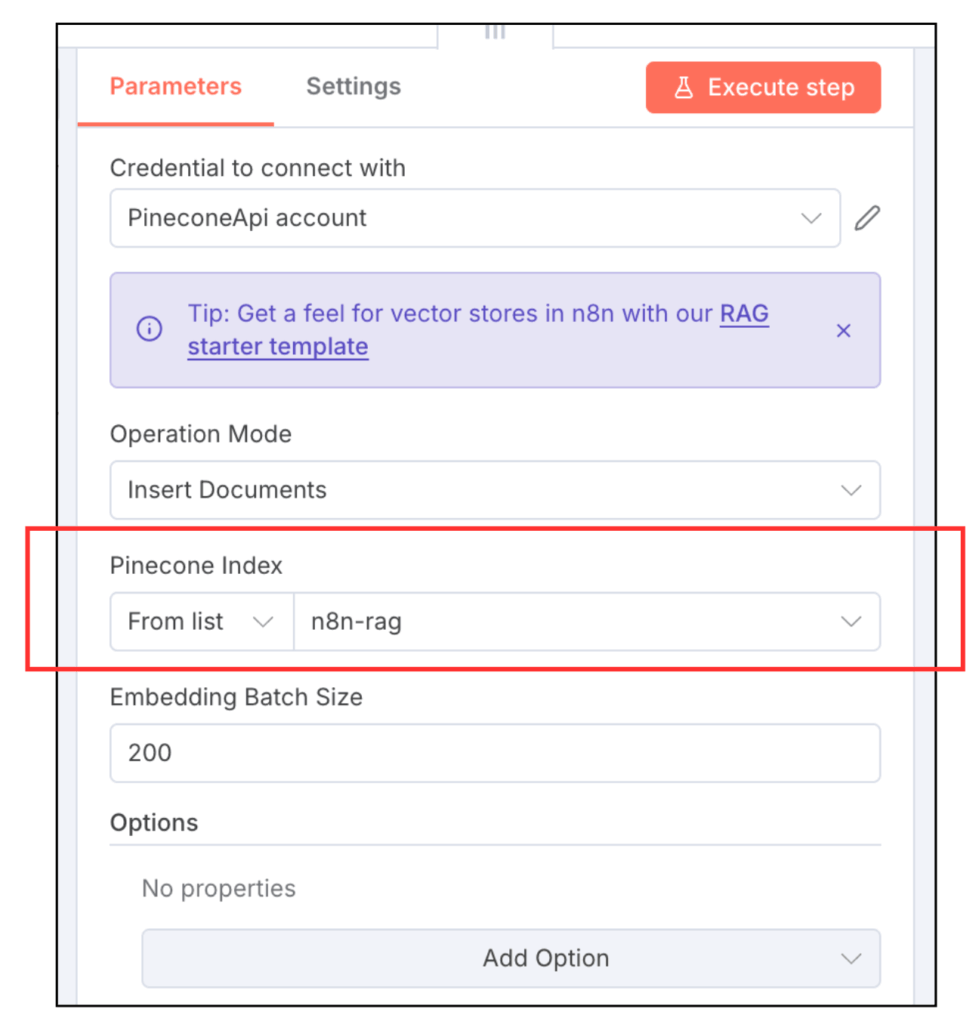The width and height of the screenshot is (979, 1024).
Task: Expand the n8n-rag index dropdown
Action: 586,622
